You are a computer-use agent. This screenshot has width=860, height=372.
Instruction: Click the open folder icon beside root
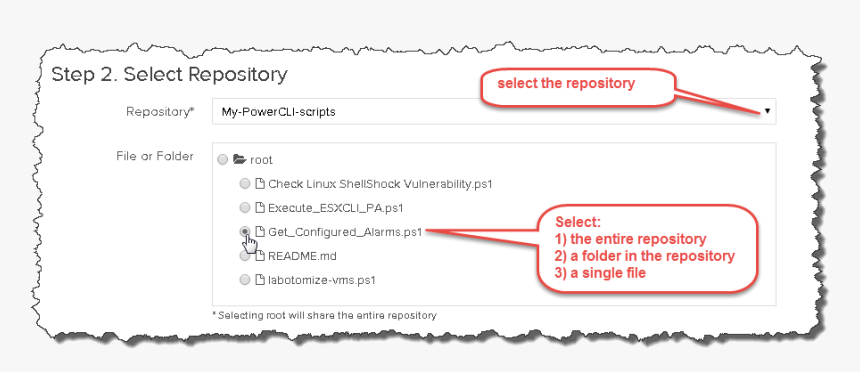239,160
